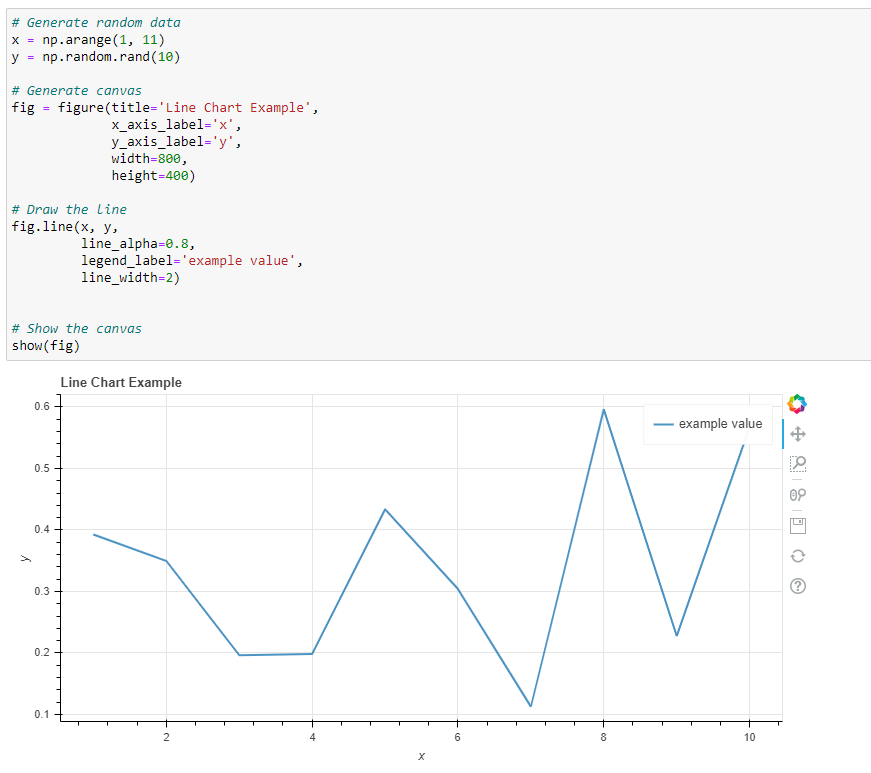The width and height of the screenshot is (871, 773).
Task: Click the 'line_alpha=0.8' code line
Action: coord(139,243)
